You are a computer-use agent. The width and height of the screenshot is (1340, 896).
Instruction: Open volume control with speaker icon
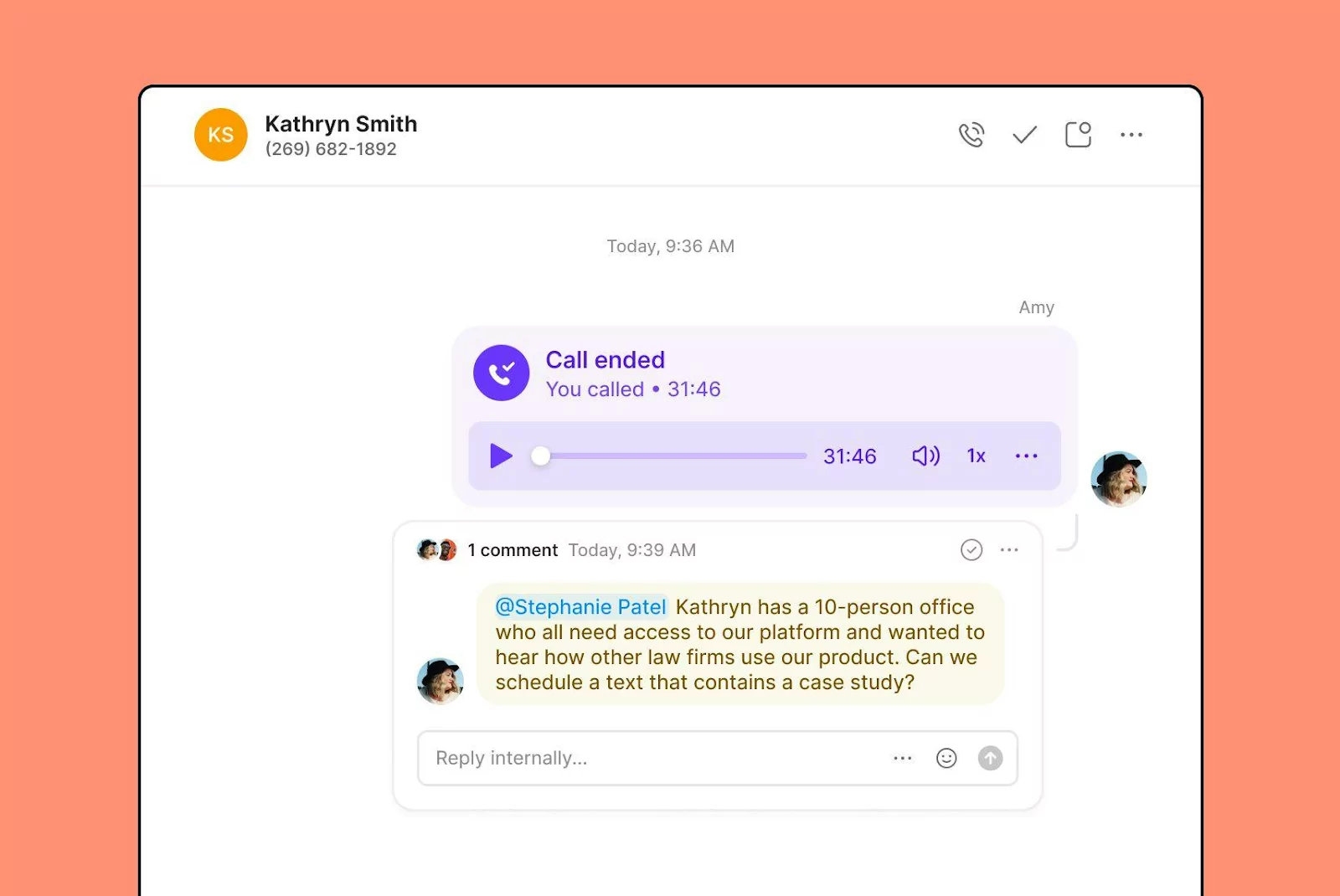click(925, 456)
